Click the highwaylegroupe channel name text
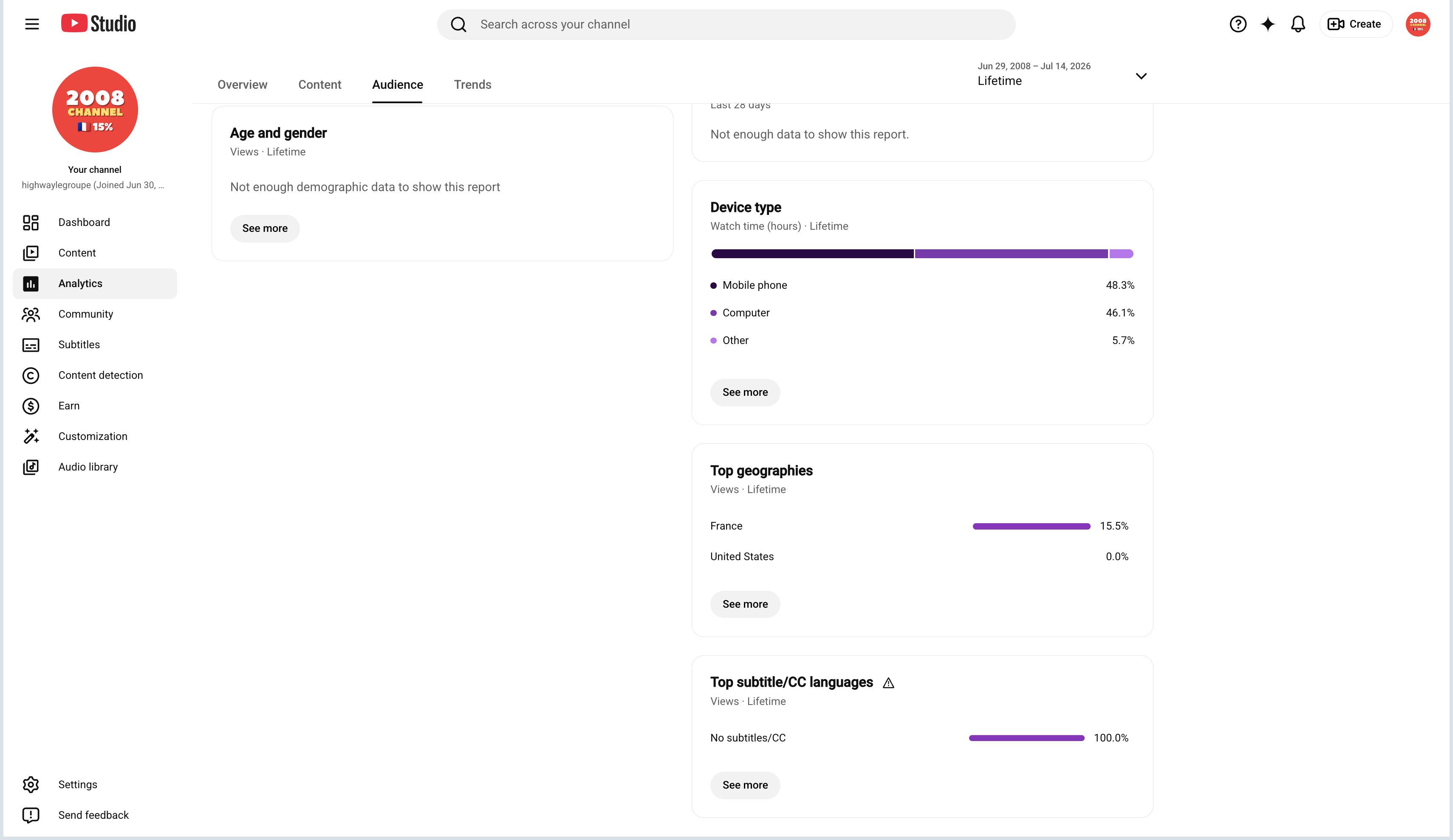Image resolution: width=1453 pixels, height=840 pixels. tap(93, 185)
